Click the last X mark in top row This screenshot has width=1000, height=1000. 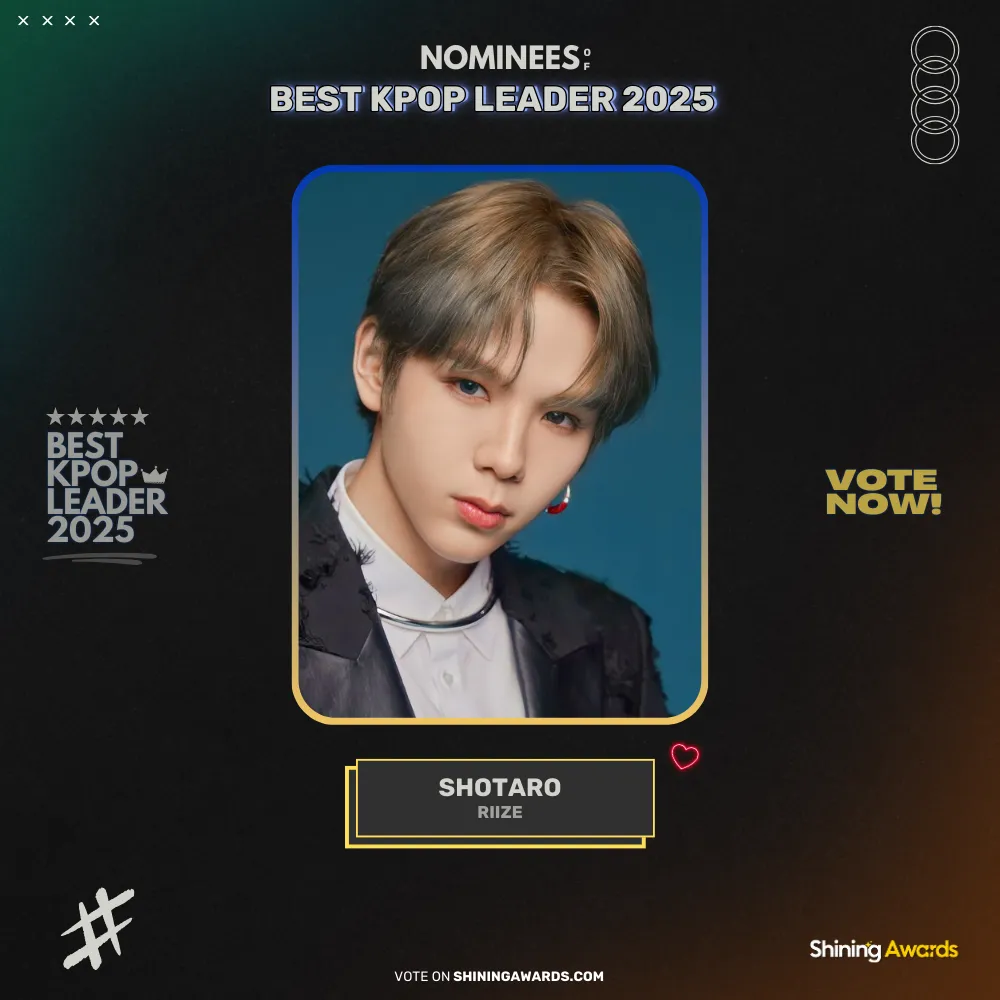(x=94, y=20)
